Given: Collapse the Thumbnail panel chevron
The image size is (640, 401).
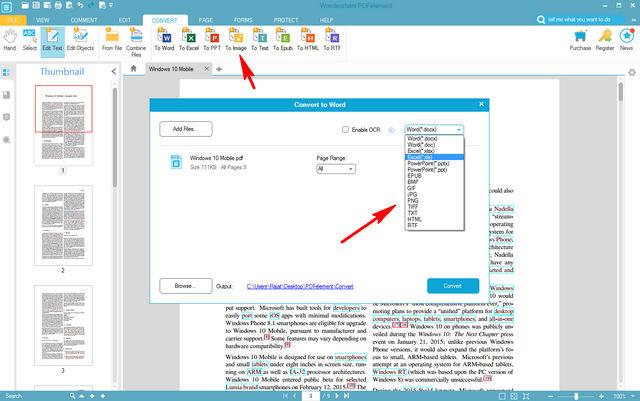Looking at the screenshot, I should coord(113,71).
